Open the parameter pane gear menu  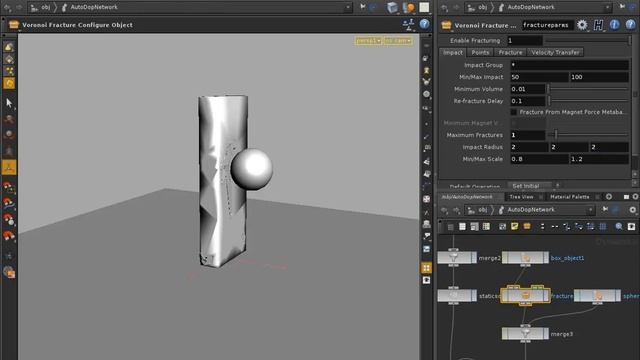582,25
